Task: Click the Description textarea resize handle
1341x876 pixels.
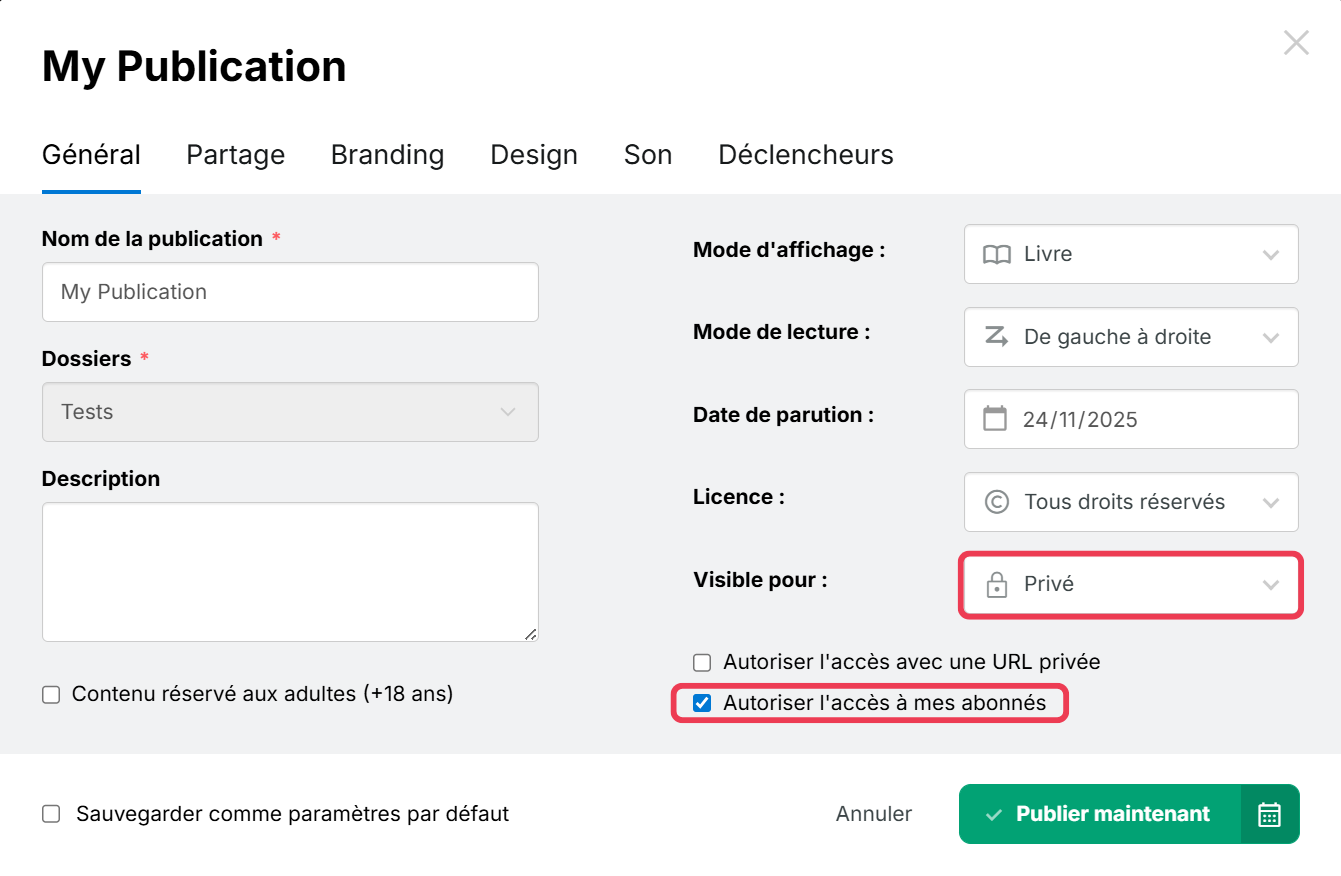Action: 530,633
